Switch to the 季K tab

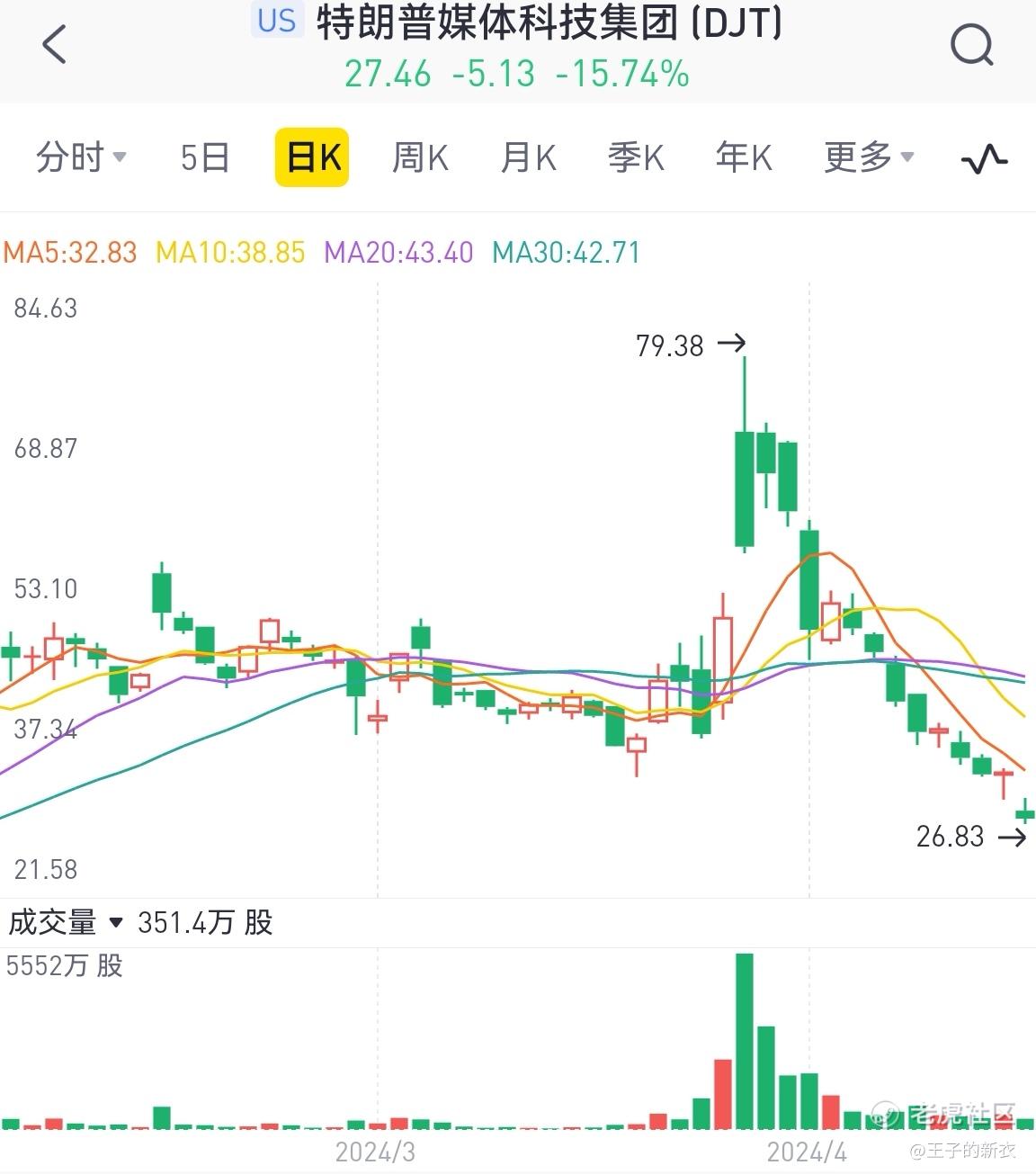[x=636, y=158]
